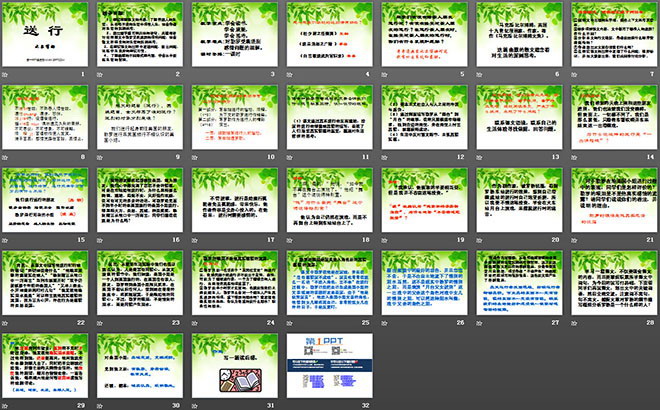Click the animation star icon below slide 3
The image size is (660, 410).
[195, 75]
